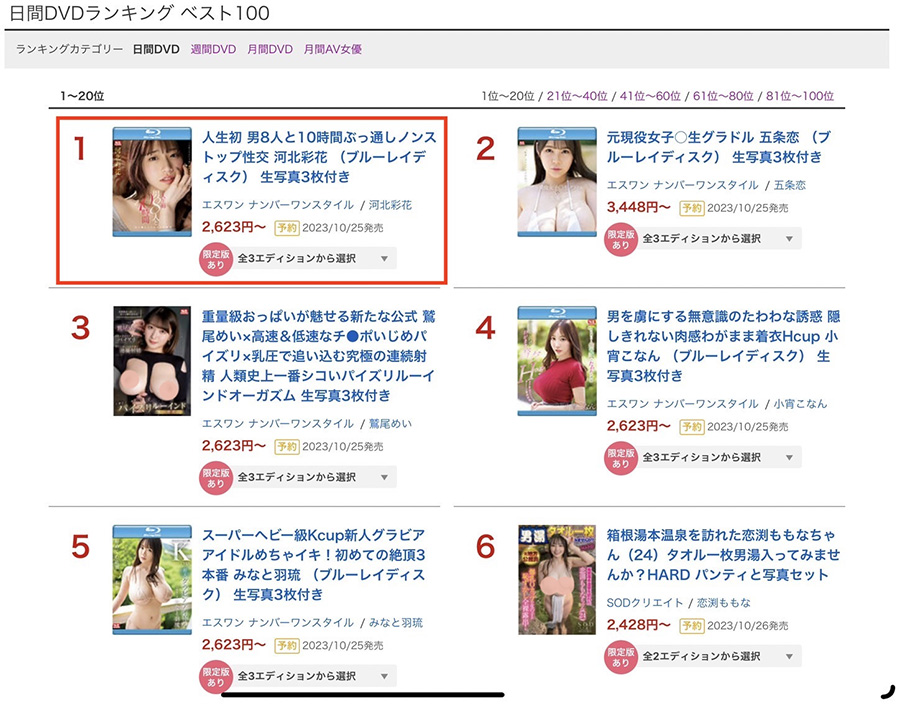
Task: Click the 予約 tag on rank 6 item
Action: point(692,625)
